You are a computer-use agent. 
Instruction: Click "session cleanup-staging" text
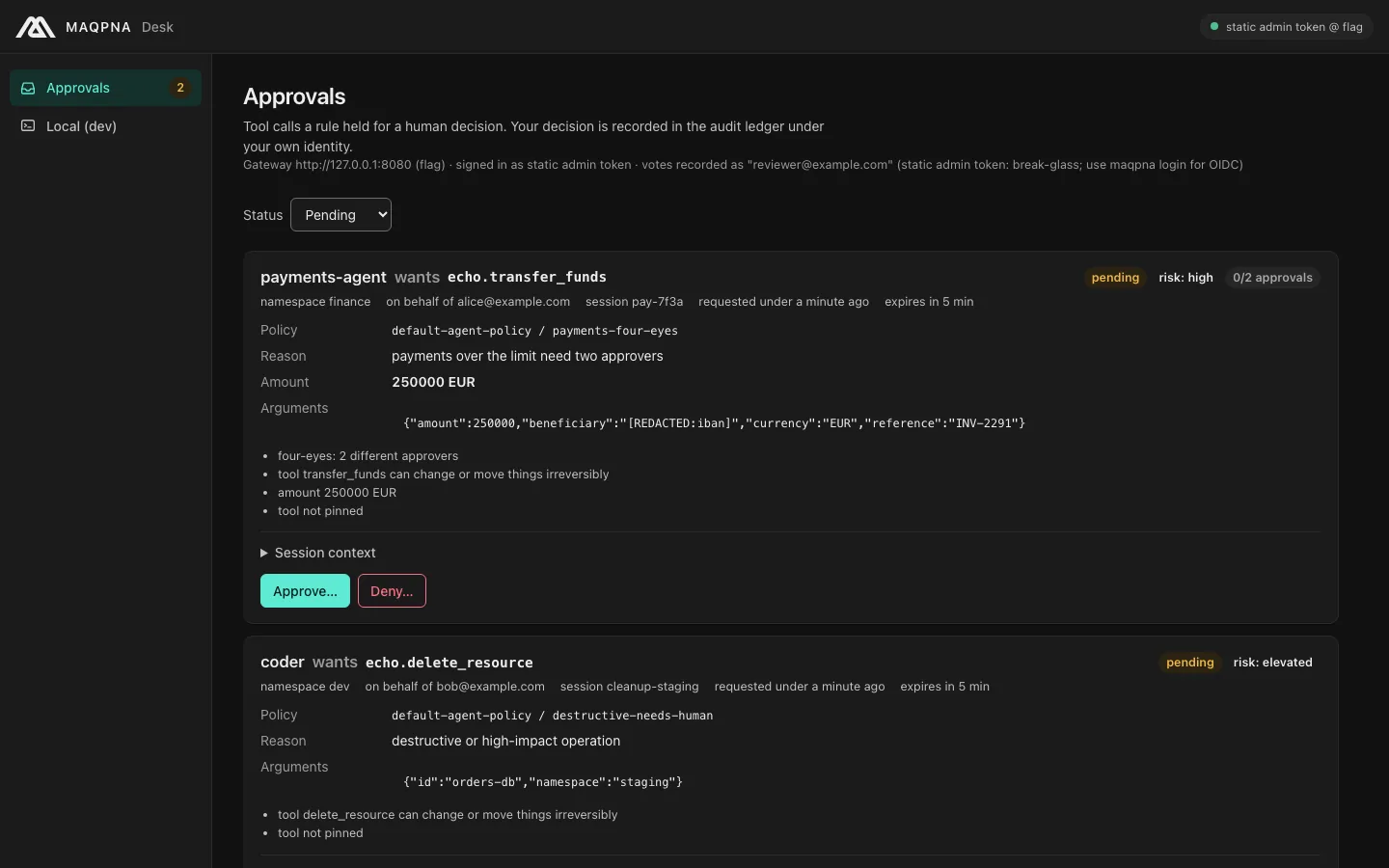(629, 687)
